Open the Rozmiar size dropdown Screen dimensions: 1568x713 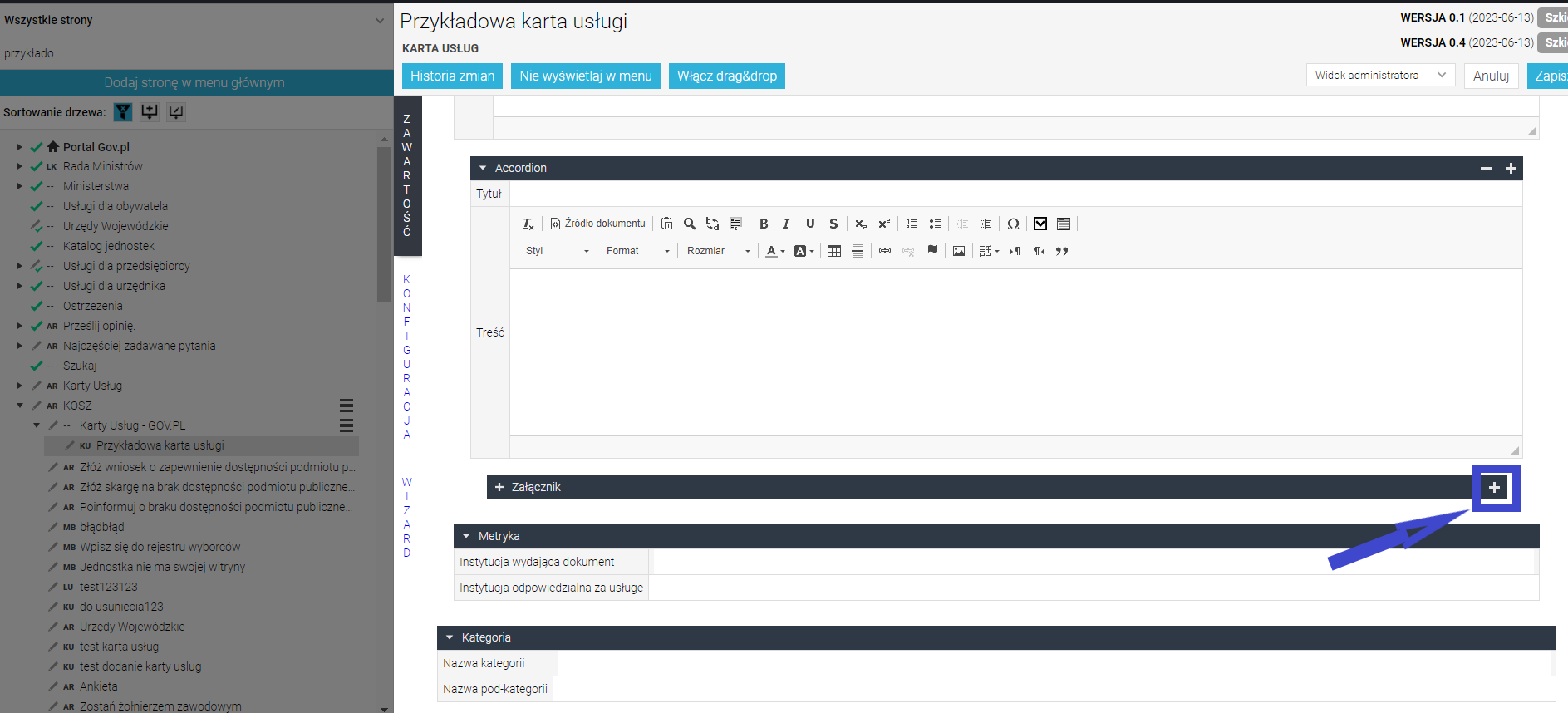[x=718, y=251]
